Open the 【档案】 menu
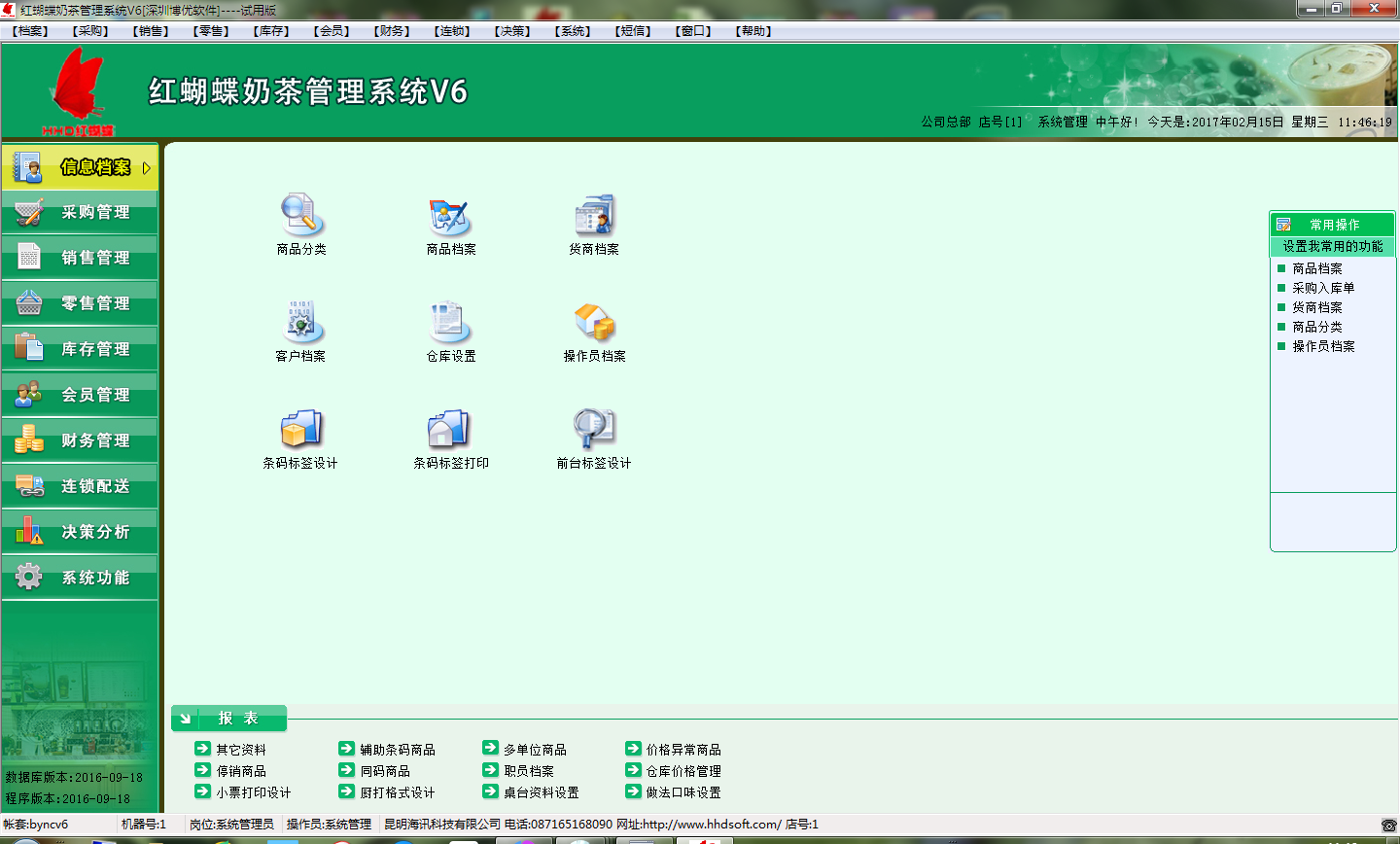This screenshot has width=1400, height=844. (x=31, y=31)
